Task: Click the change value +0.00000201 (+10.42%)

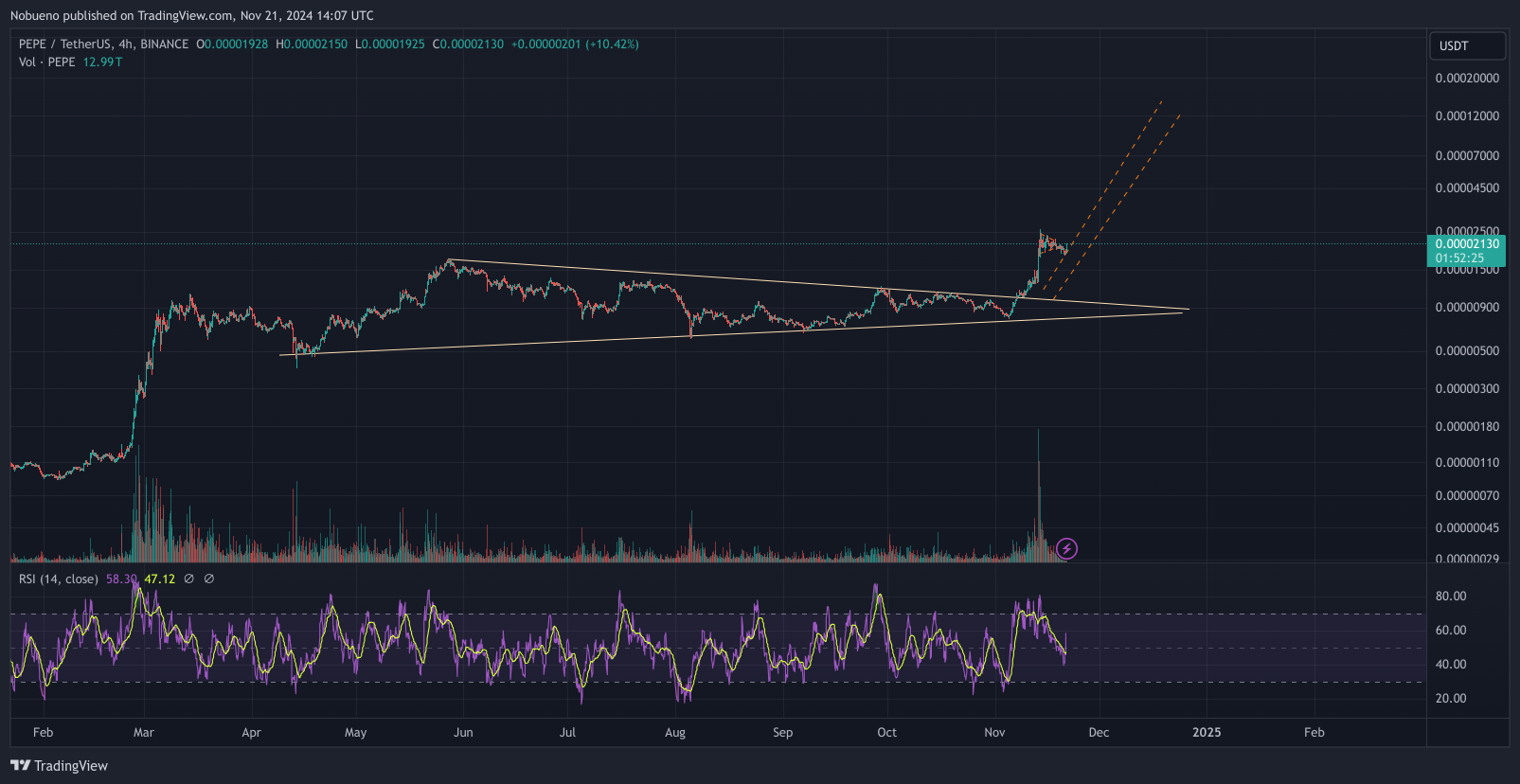Action: click(575, 45)
